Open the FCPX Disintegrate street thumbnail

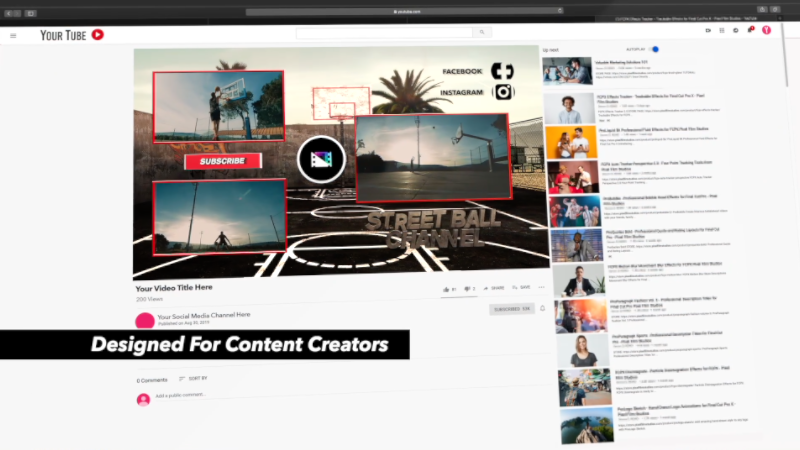coord(585,387)
